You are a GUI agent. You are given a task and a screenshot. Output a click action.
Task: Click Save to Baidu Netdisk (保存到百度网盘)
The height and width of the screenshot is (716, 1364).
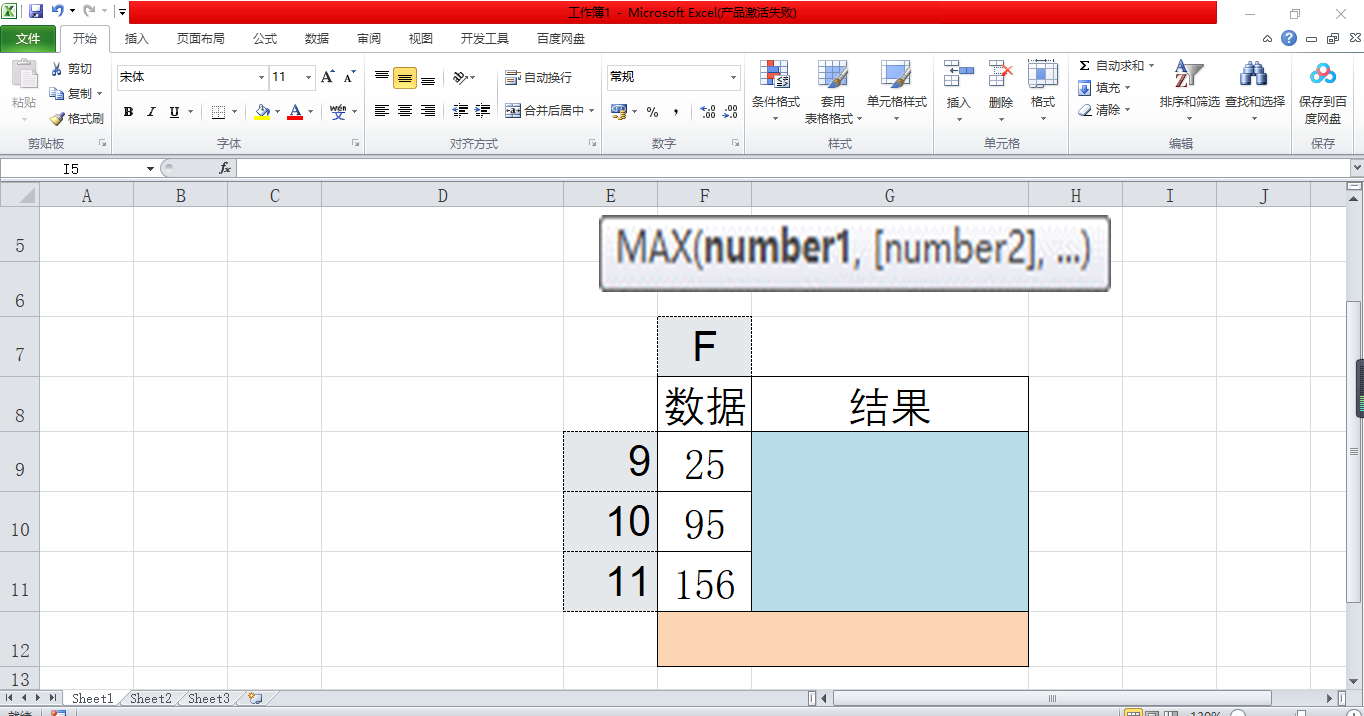(x=1323, y=91)
